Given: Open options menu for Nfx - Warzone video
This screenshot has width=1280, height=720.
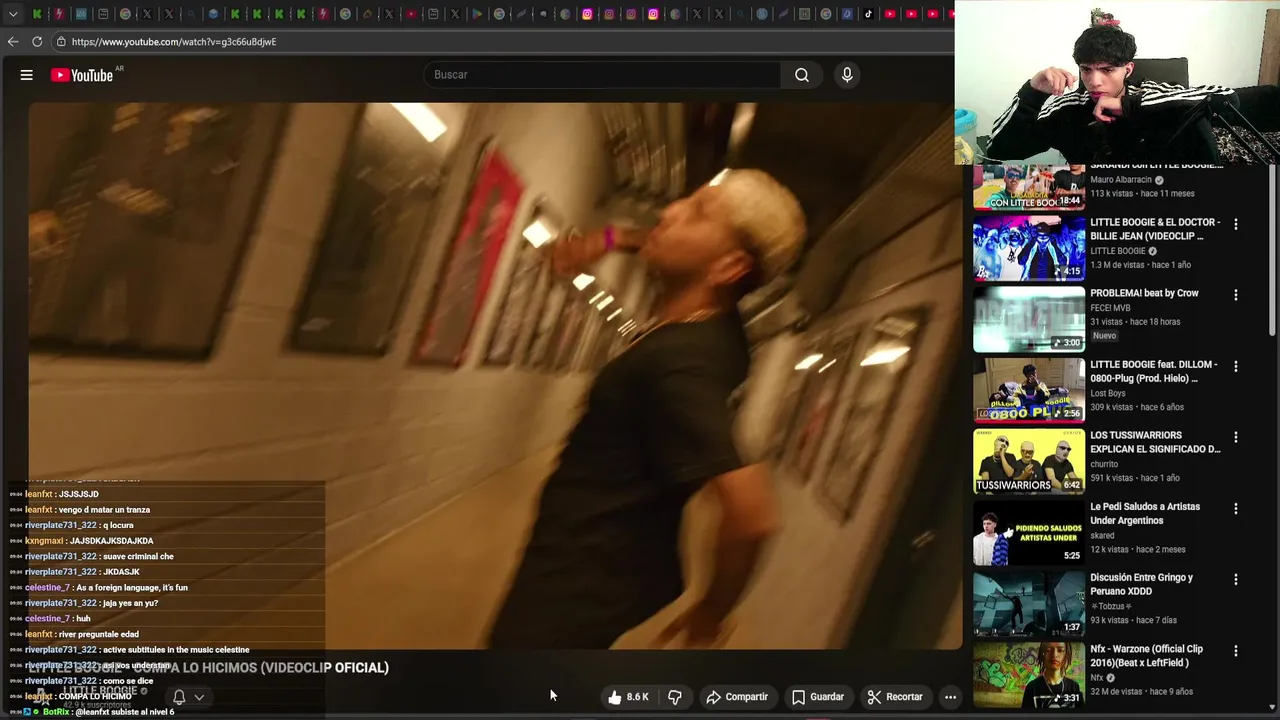Looking at the screenshot, I should click(1236, 650).
